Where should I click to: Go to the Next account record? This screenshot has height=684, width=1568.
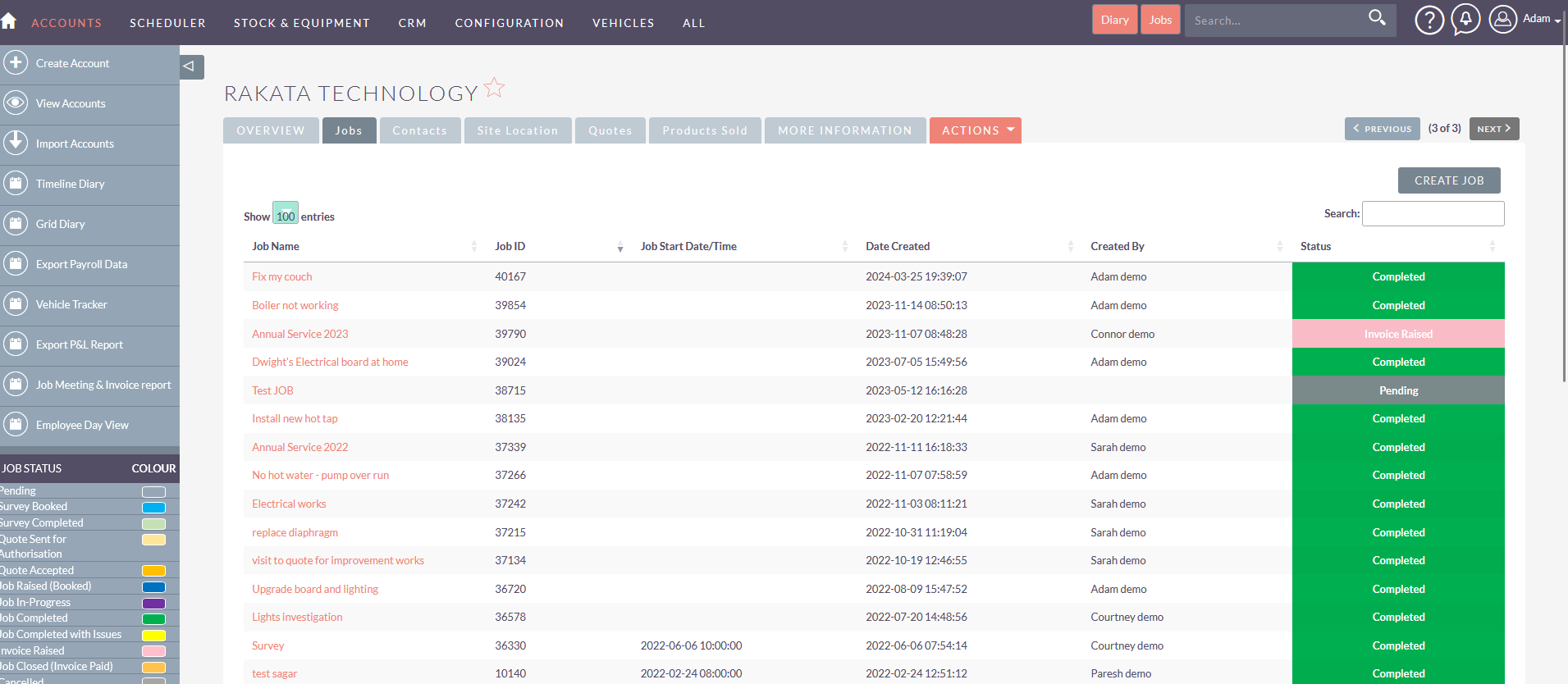pyautogui.click(x=1494, y=129)
